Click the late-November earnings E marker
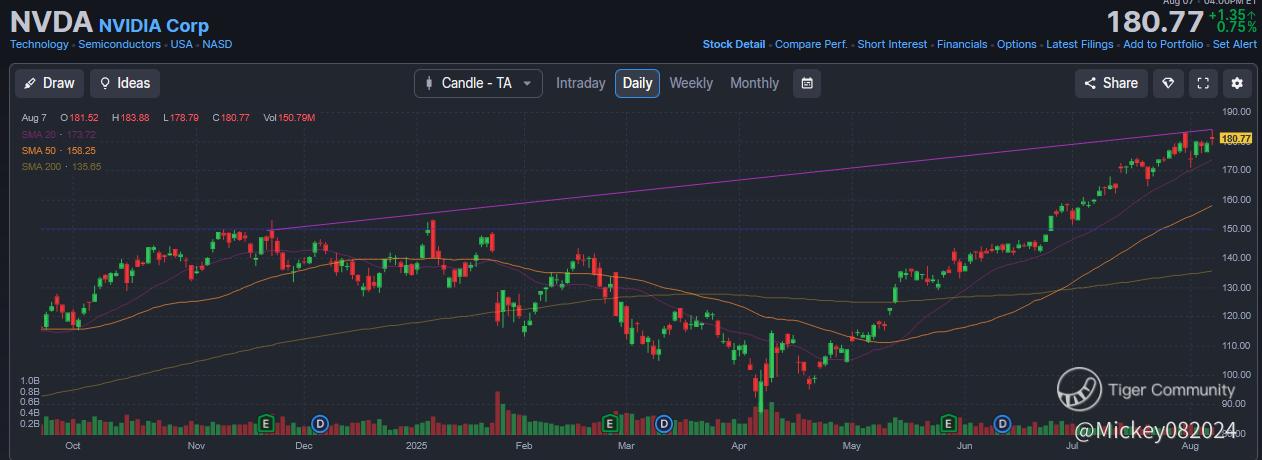Screen dimensions: 1262x460 266,424
